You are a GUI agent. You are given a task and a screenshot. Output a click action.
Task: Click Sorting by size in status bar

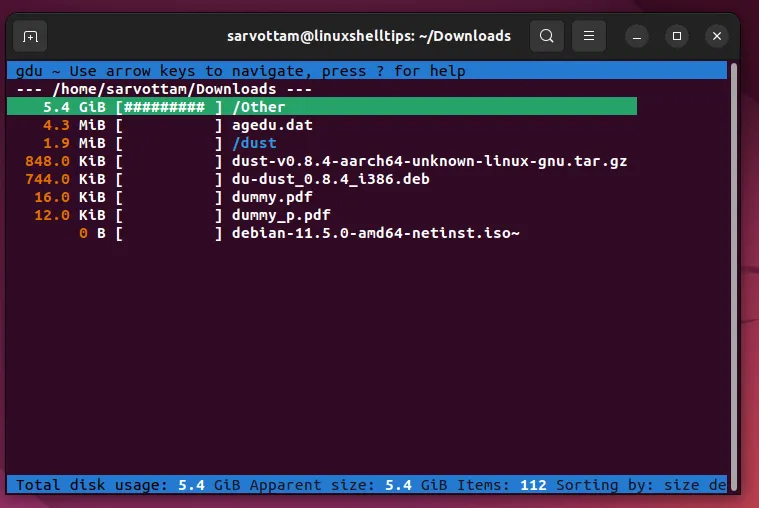tap(641, 485)
